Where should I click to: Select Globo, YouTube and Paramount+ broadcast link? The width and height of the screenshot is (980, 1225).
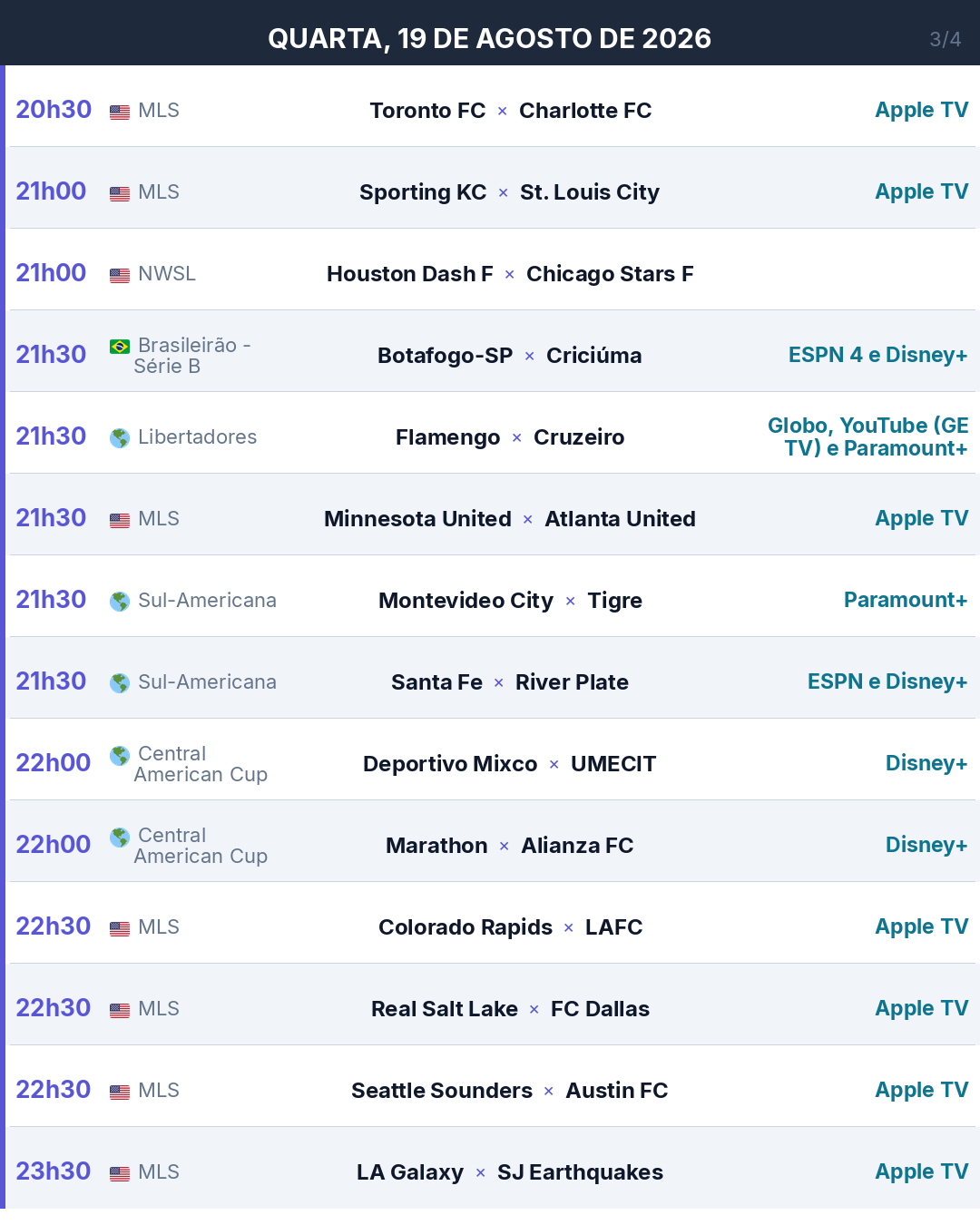point(867,436)
